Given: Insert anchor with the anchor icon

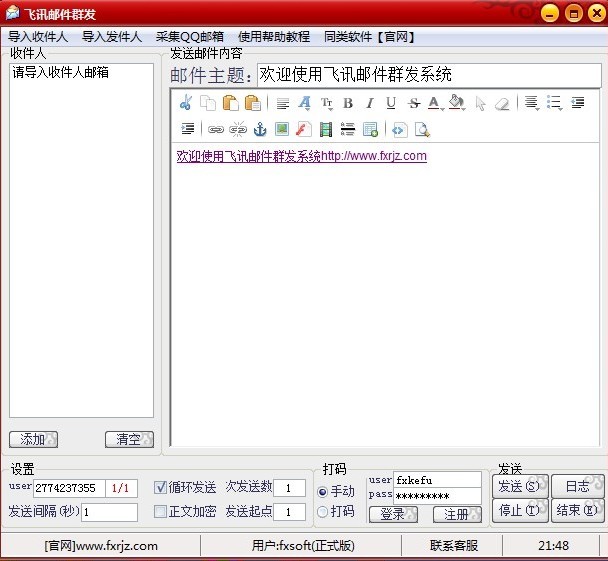Looking at the screenshot, I should (259, 129).
